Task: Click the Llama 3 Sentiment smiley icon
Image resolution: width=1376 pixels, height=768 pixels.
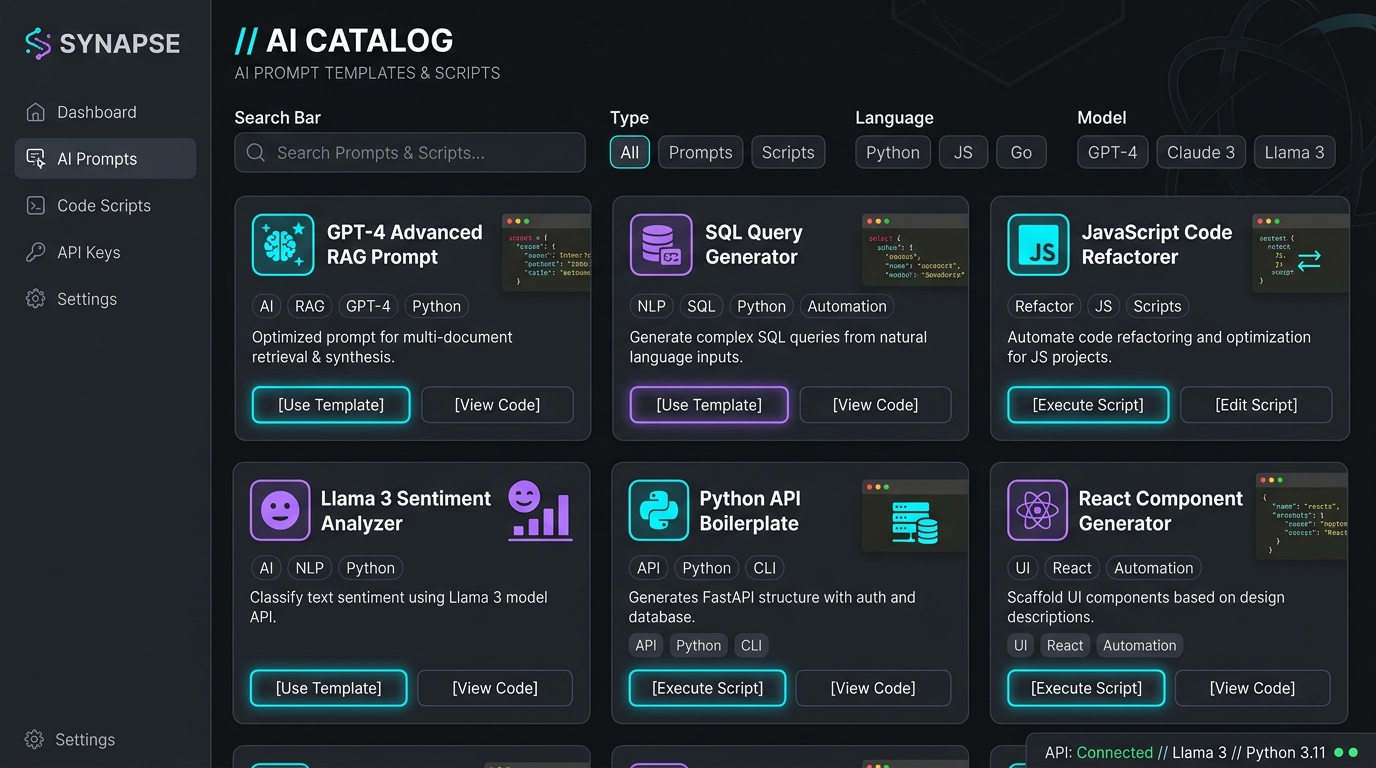Action: 280,511
